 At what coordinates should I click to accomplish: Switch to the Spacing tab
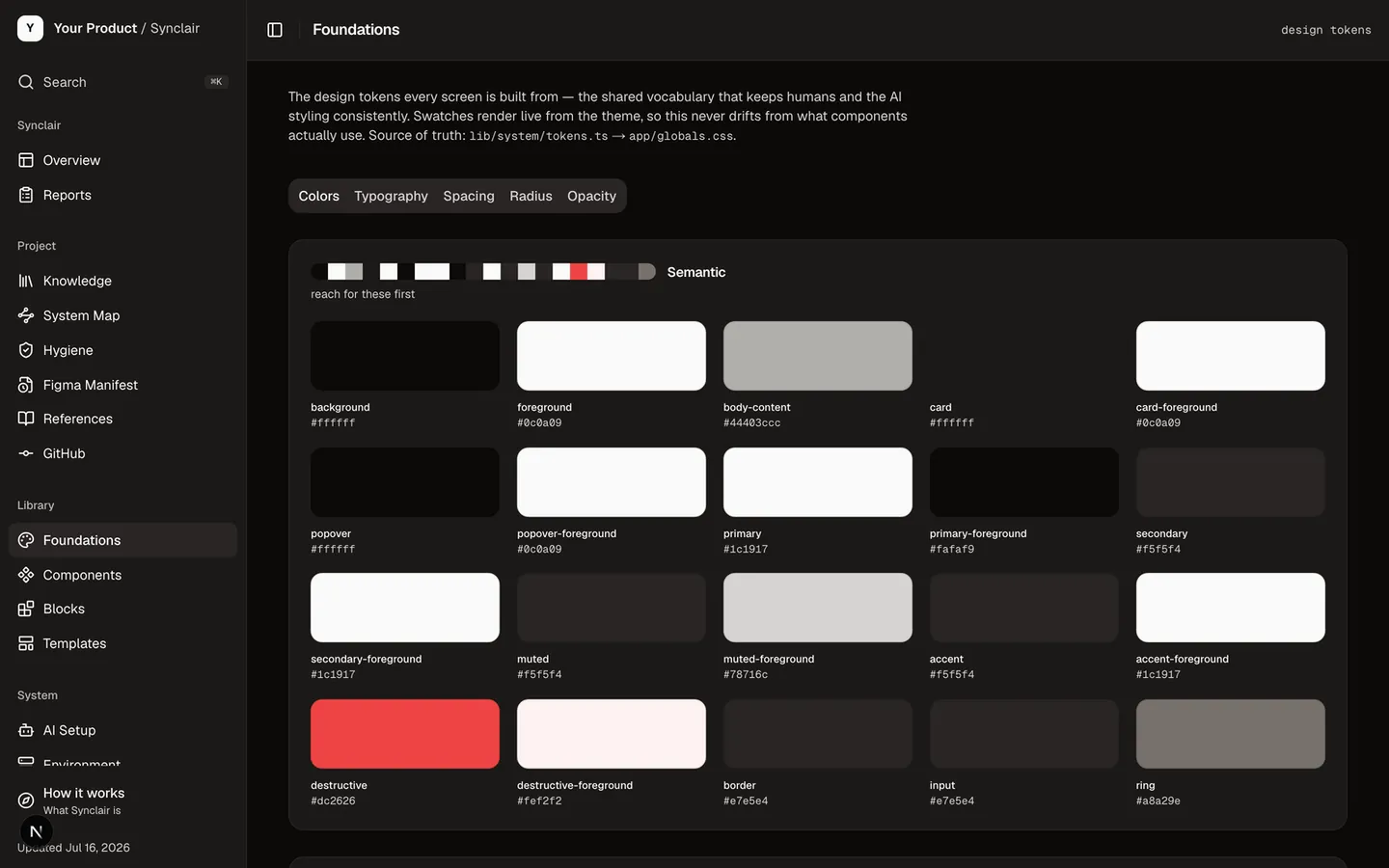pyautogui.click(x=469, y=196)
